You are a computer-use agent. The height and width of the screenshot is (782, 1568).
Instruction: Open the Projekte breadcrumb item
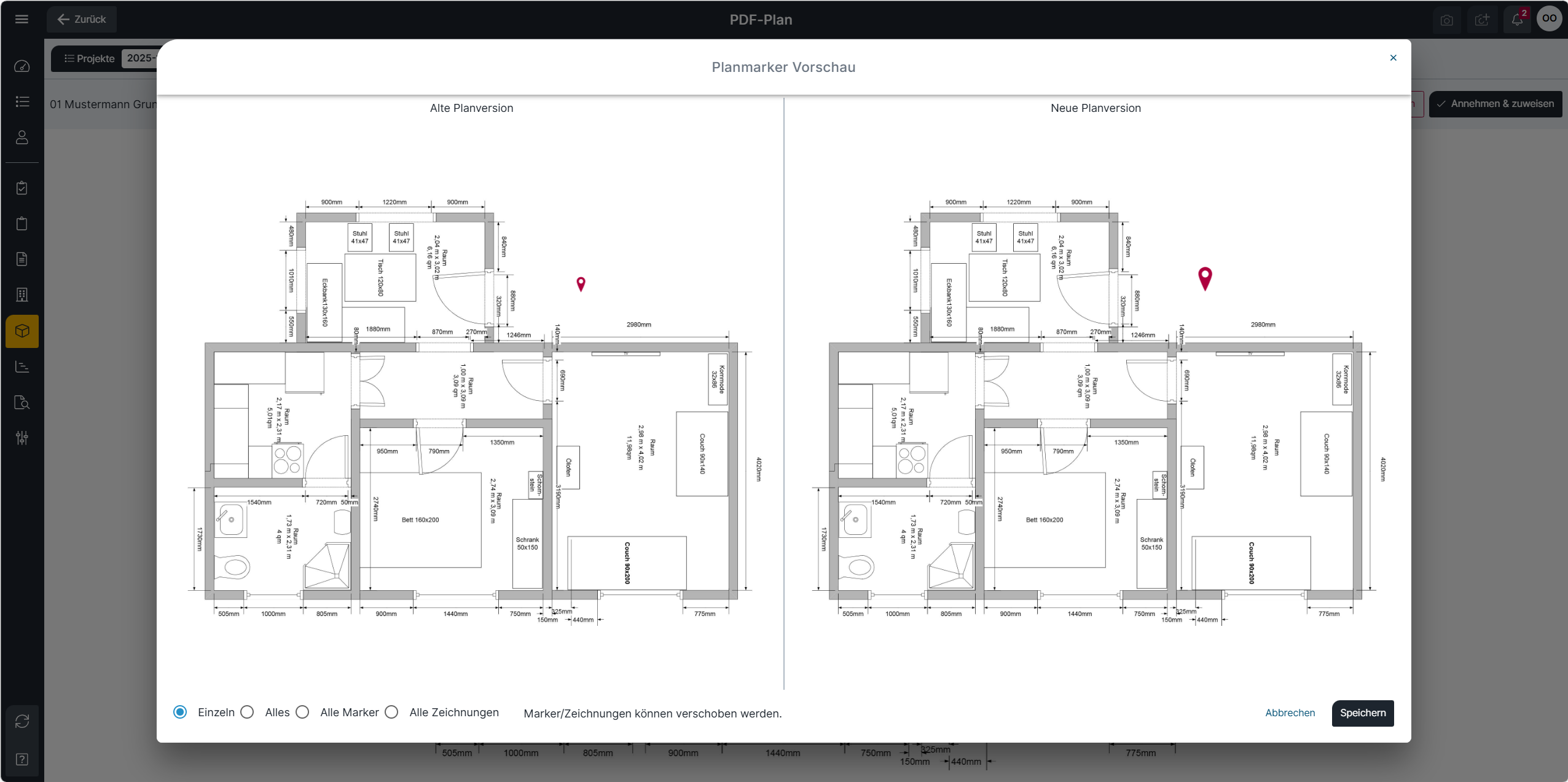pos(90,58)
